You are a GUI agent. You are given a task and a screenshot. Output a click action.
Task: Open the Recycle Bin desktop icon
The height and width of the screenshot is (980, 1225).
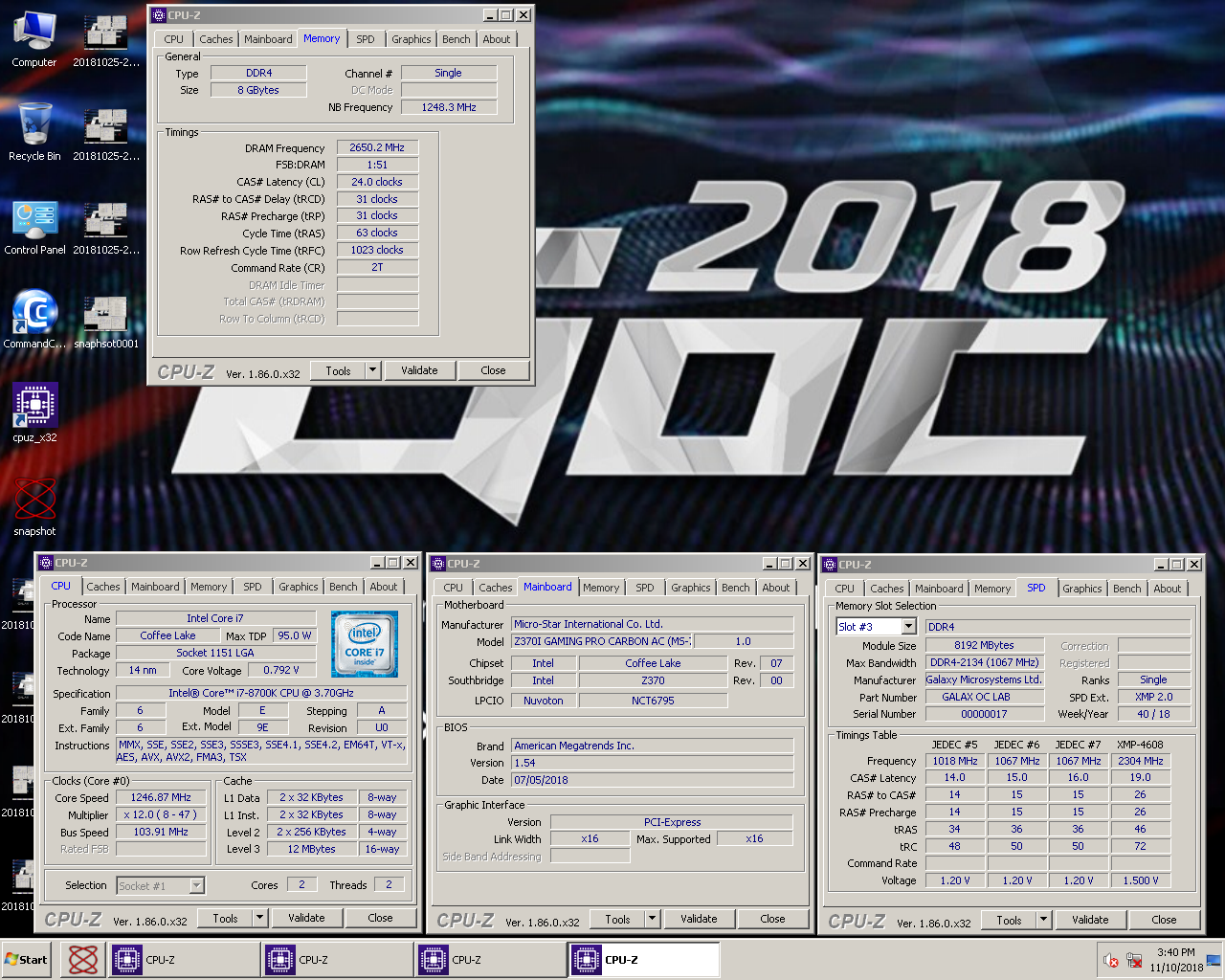coord(34,132)
